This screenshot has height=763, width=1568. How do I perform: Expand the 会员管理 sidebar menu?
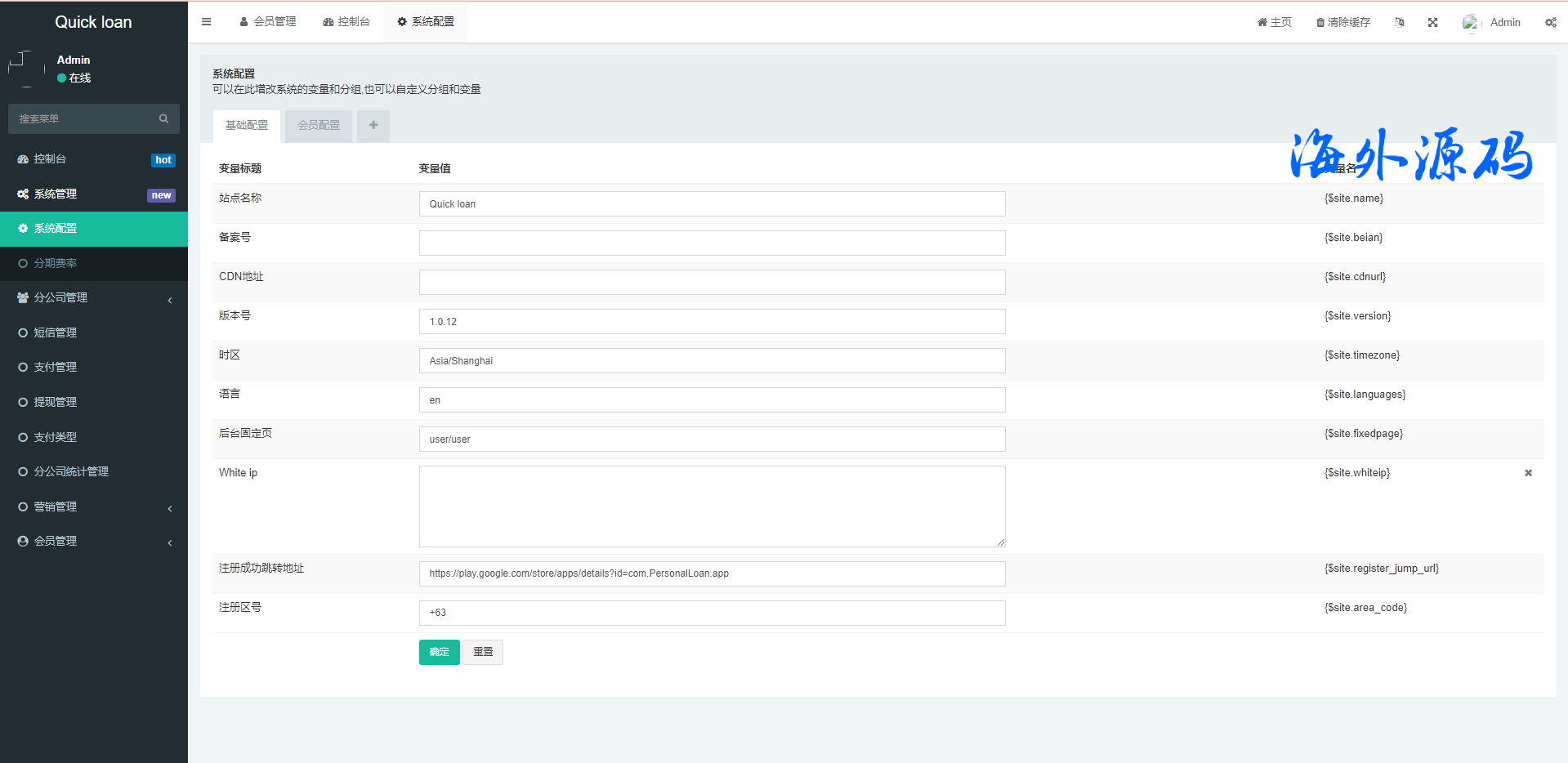[x=94, y=542]
